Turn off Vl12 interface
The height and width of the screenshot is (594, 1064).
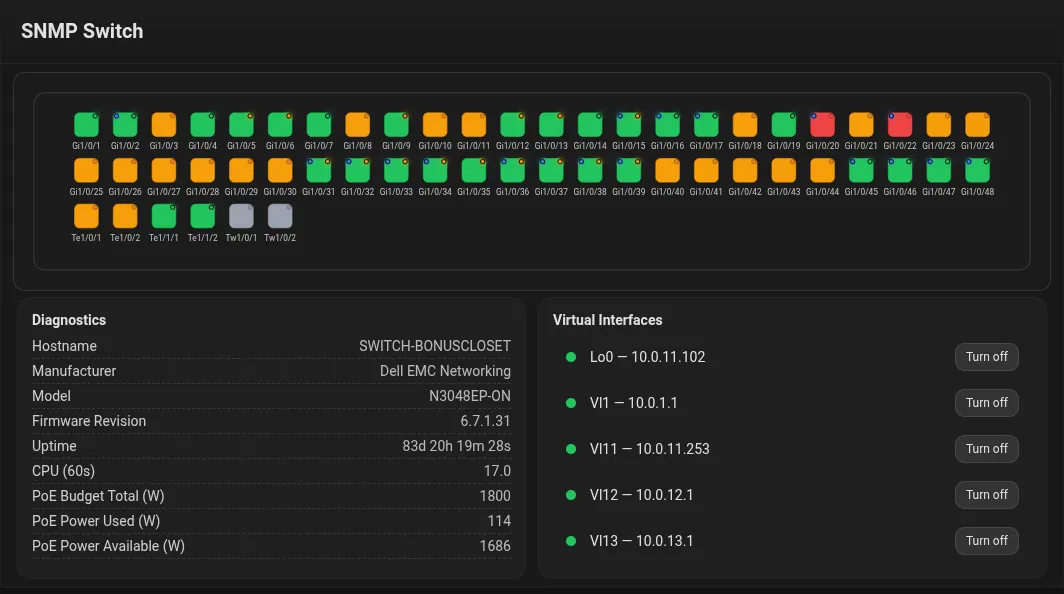click(987, 495)
